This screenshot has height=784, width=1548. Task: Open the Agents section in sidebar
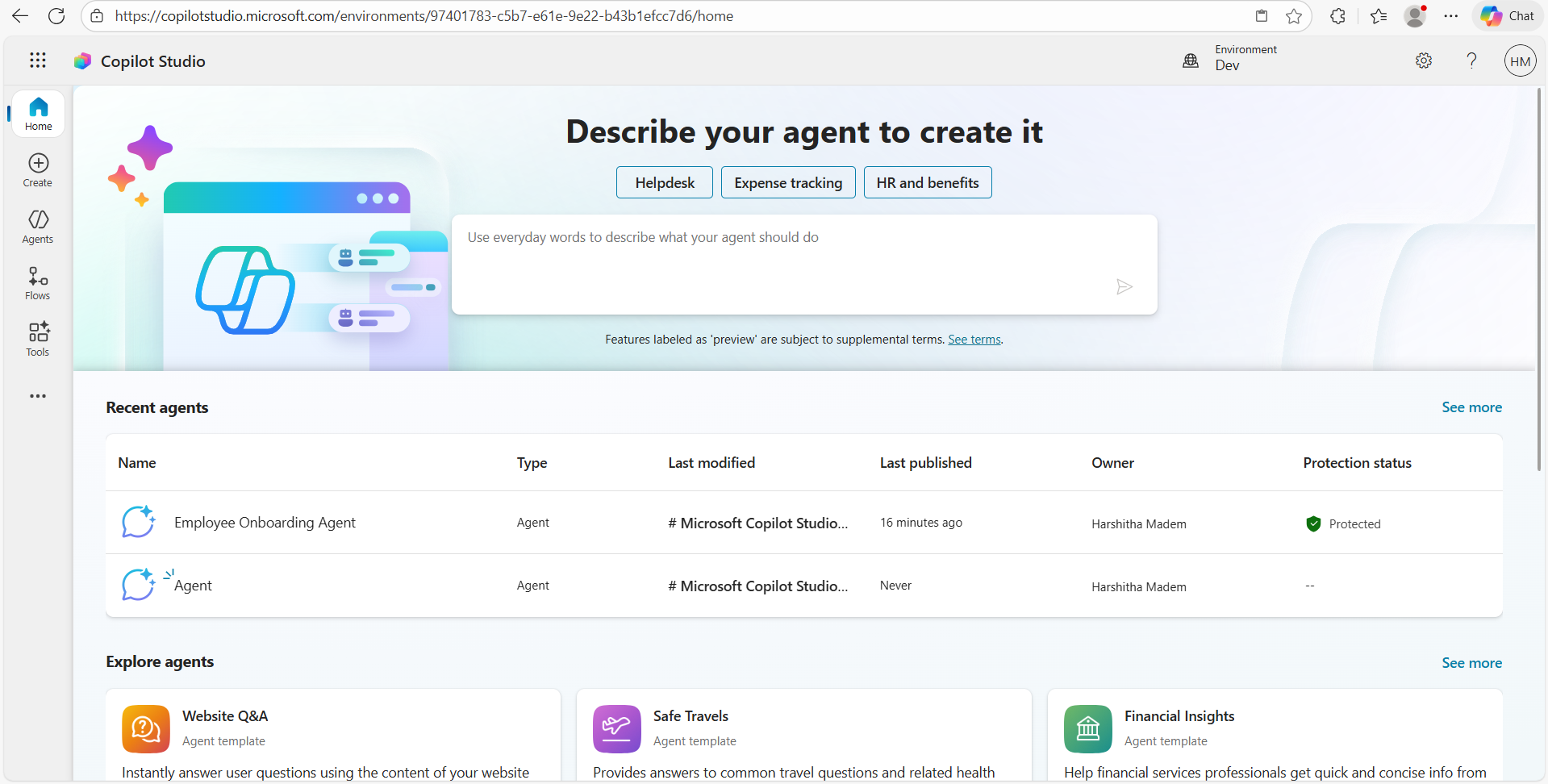38,227
